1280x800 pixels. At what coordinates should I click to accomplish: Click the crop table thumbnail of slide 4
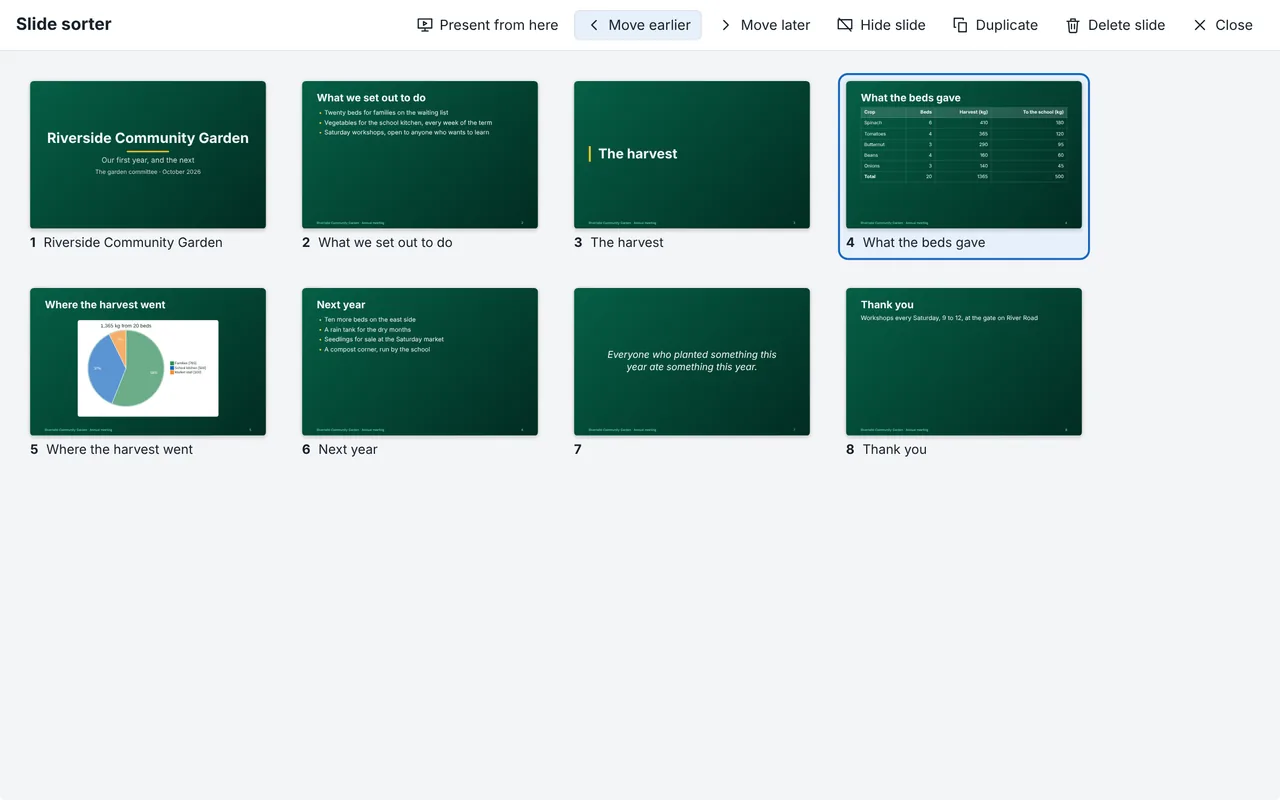coord(964,155)
